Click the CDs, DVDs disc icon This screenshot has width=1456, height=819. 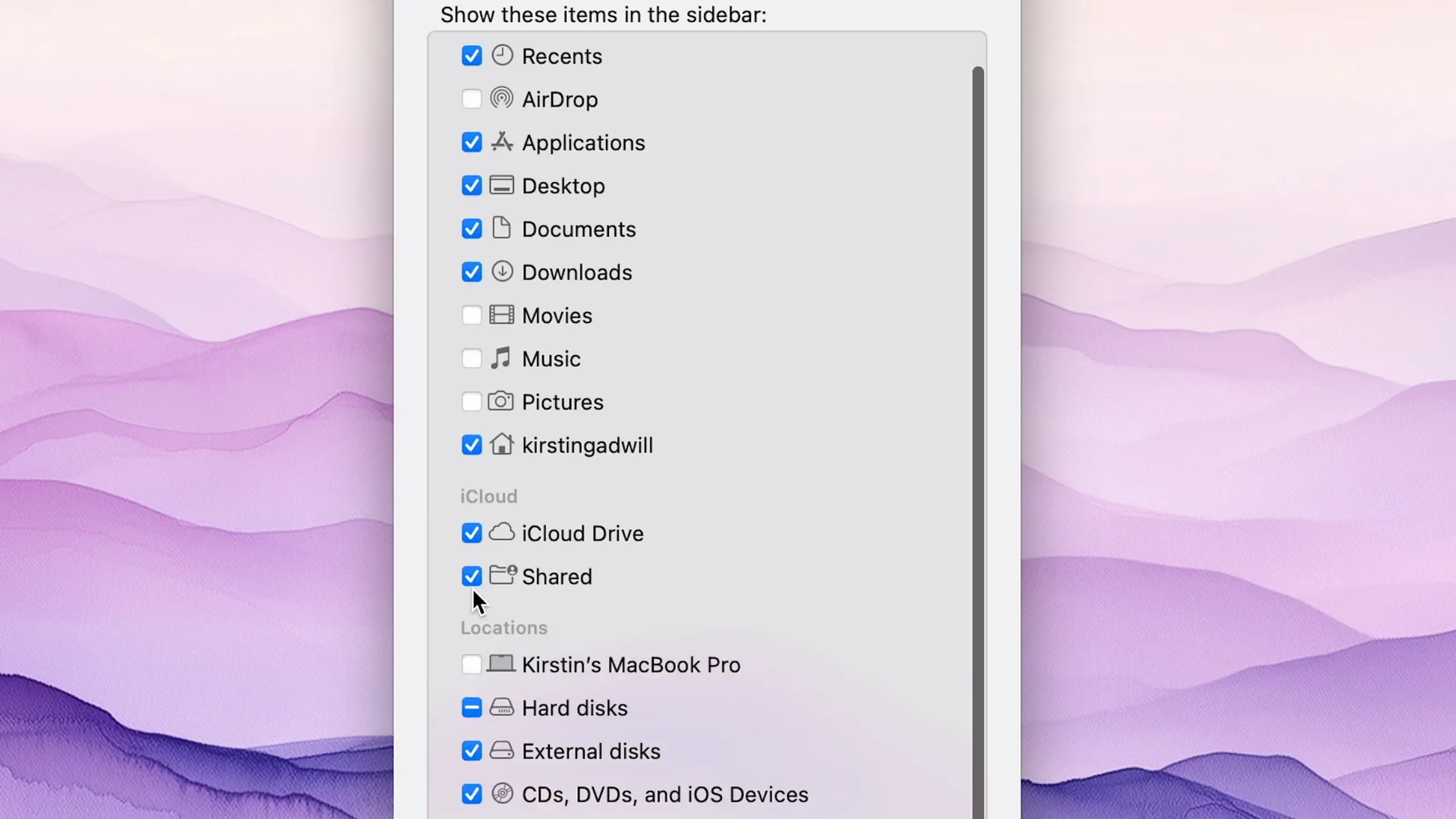click(502, 793)
